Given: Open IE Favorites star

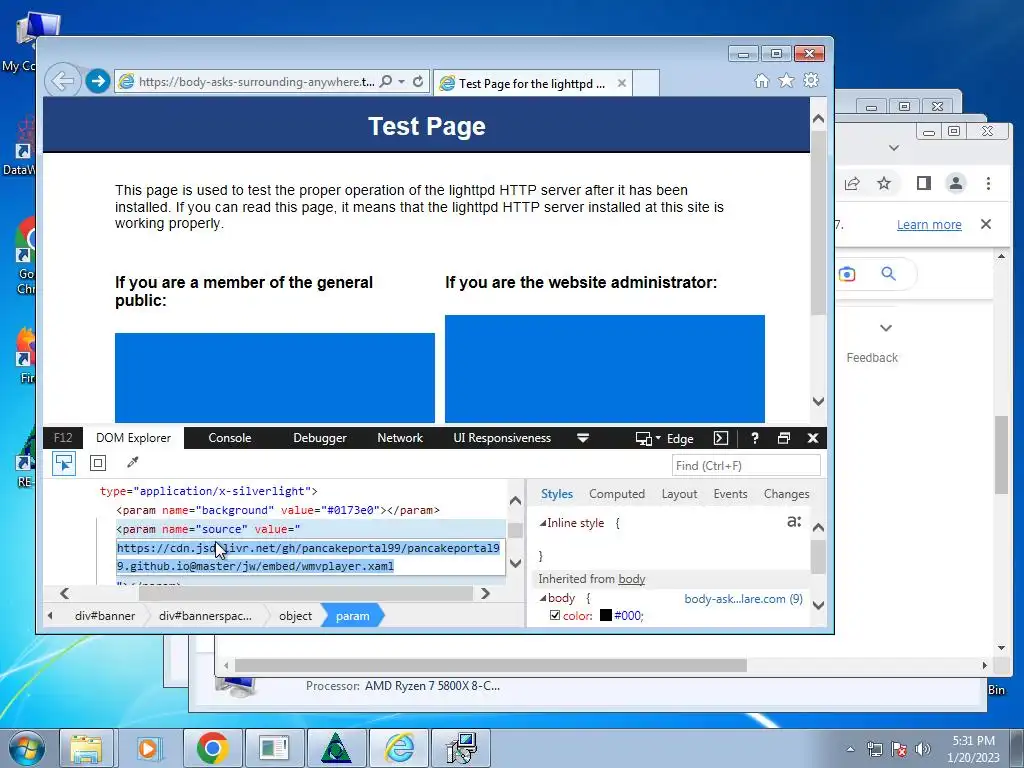Looking at the screenshot, I should (x=786, y=80).
